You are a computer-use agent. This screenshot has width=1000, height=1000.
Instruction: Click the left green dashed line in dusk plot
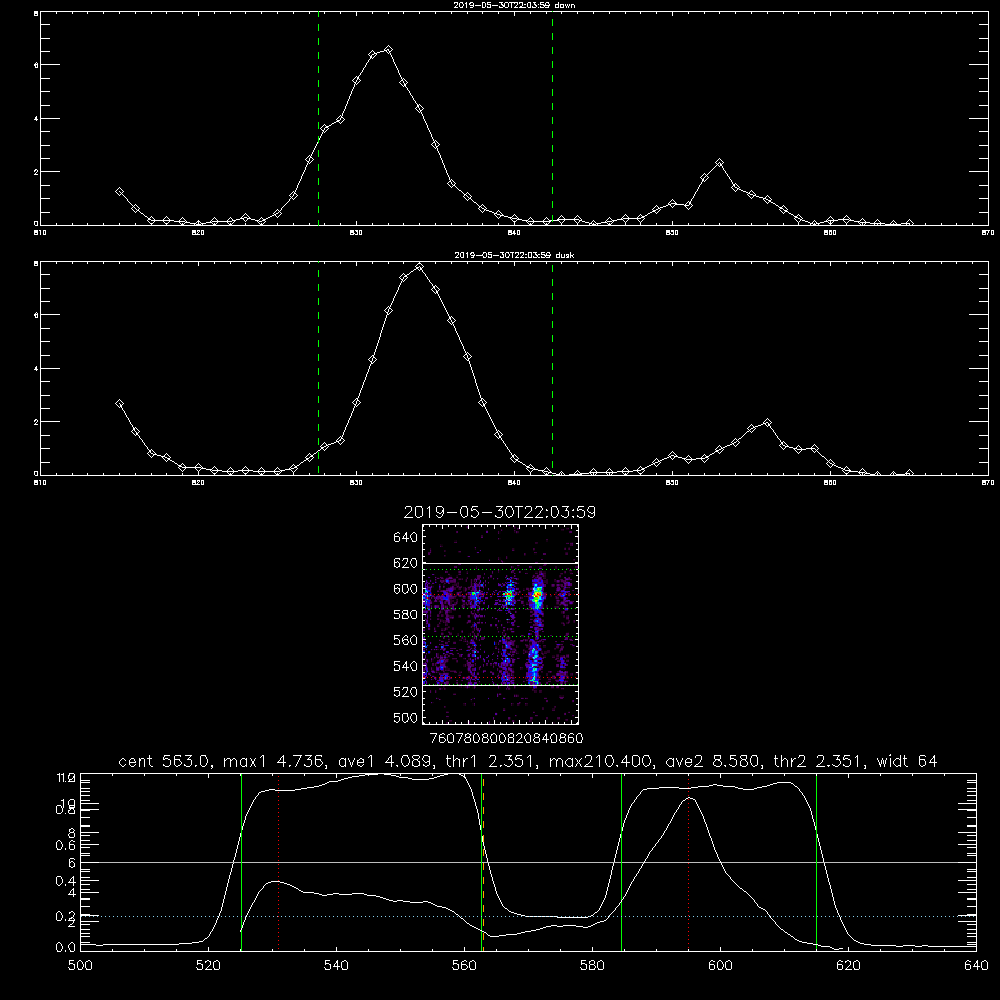tap(318, 368)
